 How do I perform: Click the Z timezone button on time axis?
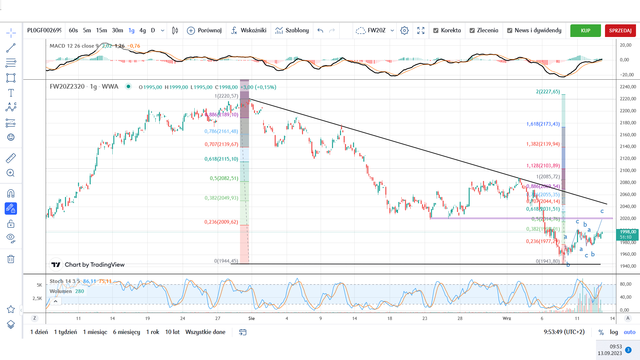(x=35, y=318)
